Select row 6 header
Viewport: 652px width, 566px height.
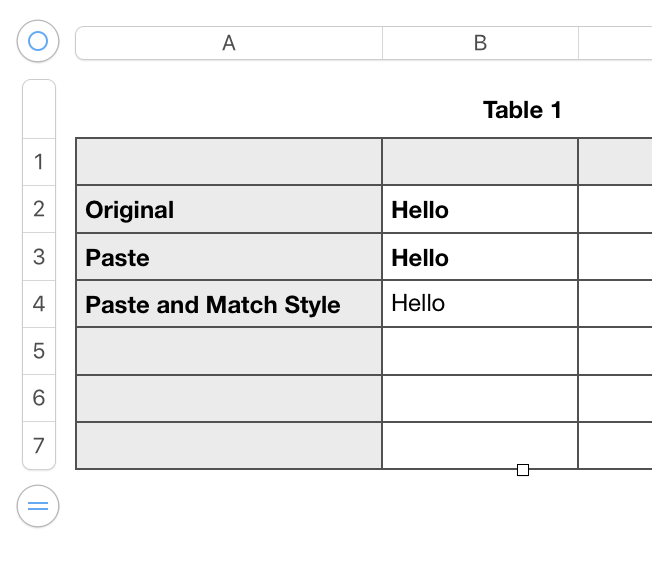point(39,398)
